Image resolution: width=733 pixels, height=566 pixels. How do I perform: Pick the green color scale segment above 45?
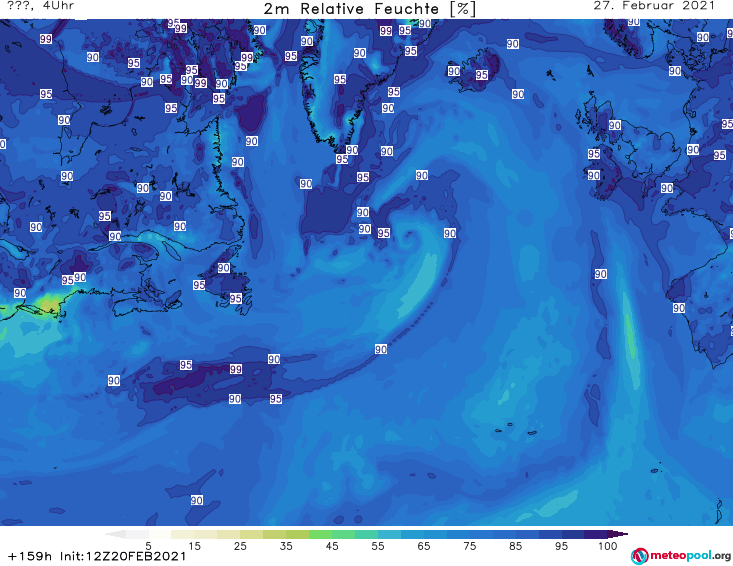[x=320, y=534]
